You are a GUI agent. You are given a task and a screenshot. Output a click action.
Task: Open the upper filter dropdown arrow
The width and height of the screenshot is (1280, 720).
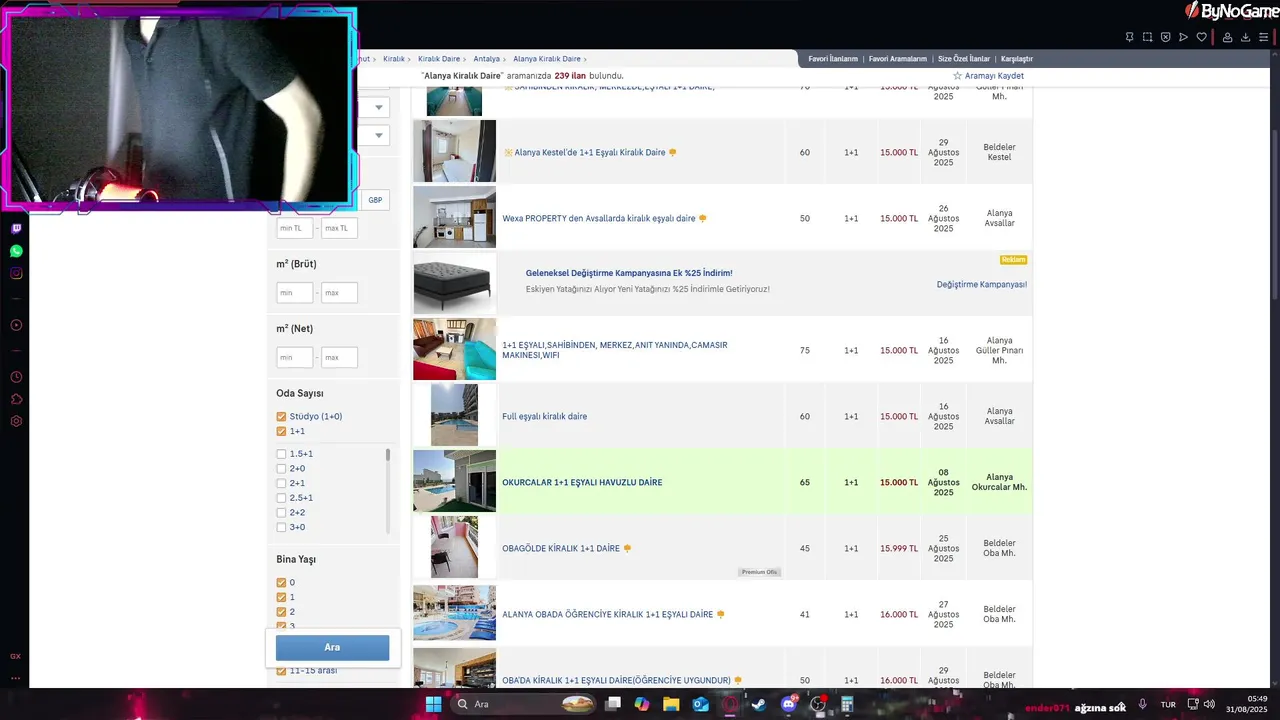378,107
